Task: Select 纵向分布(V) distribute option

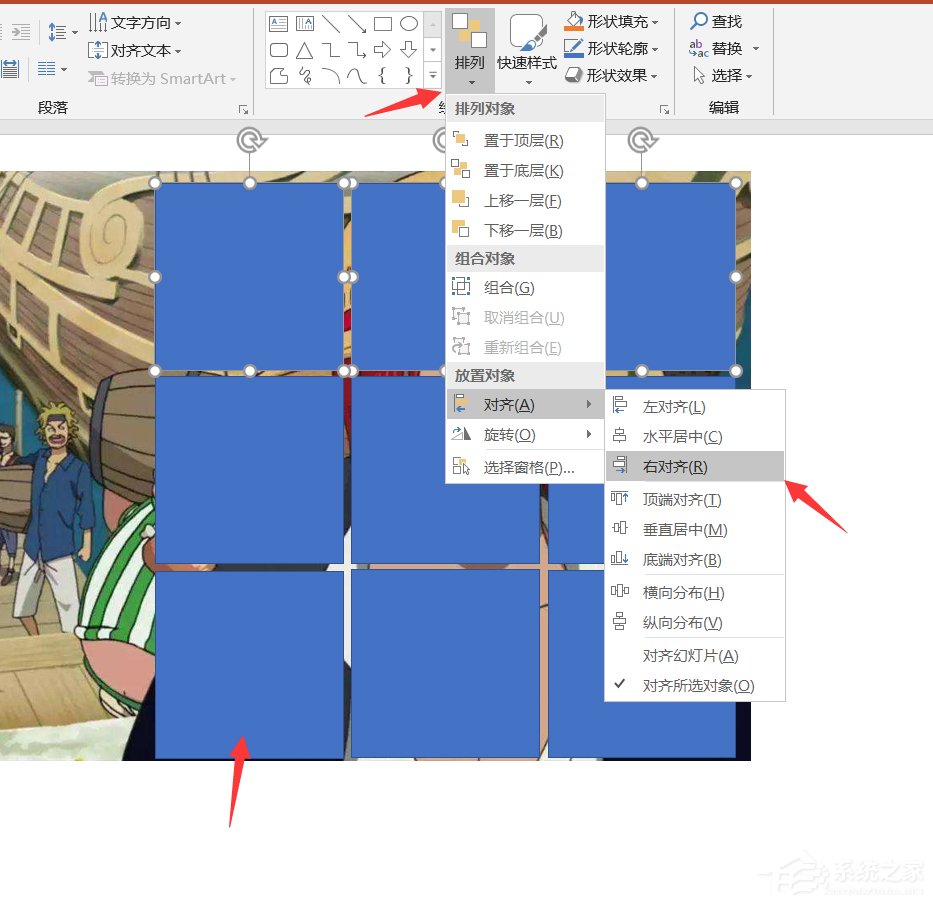Action: [695, 623]
